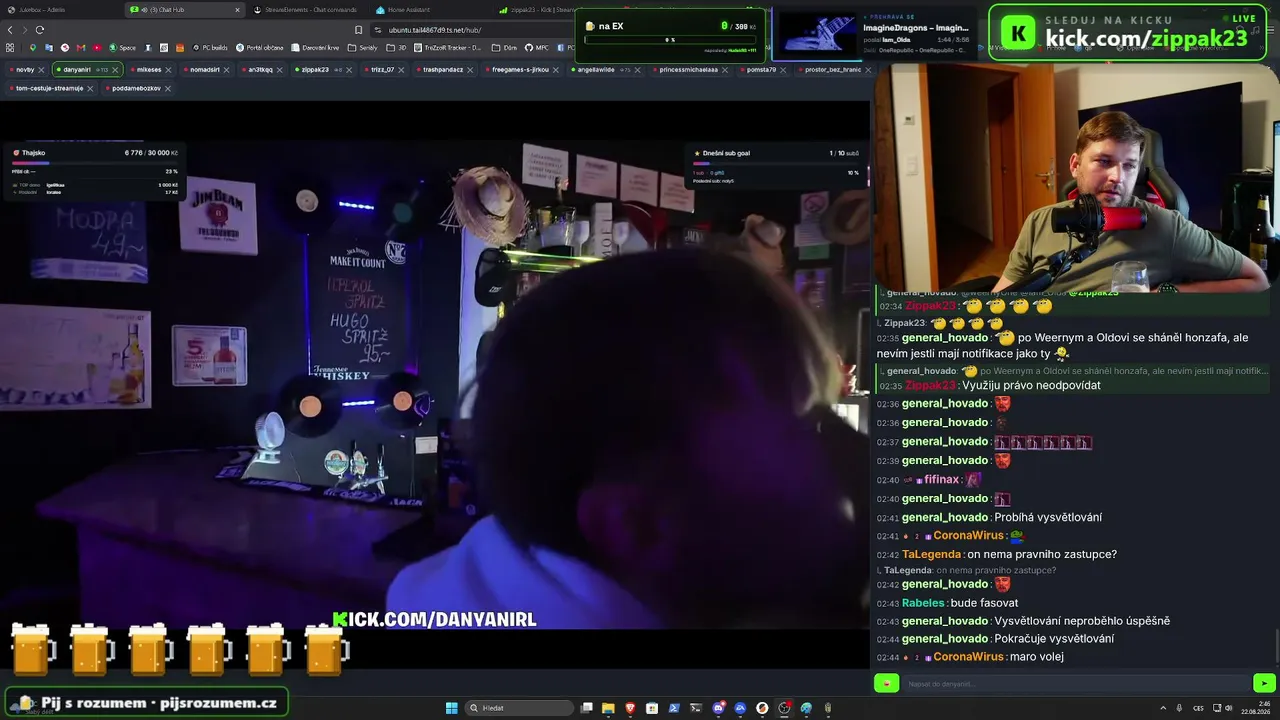This screenshot has height=720, width=1280.
Task: Switch to the StreamElements Chat commands tab
Action: (308, 10)
